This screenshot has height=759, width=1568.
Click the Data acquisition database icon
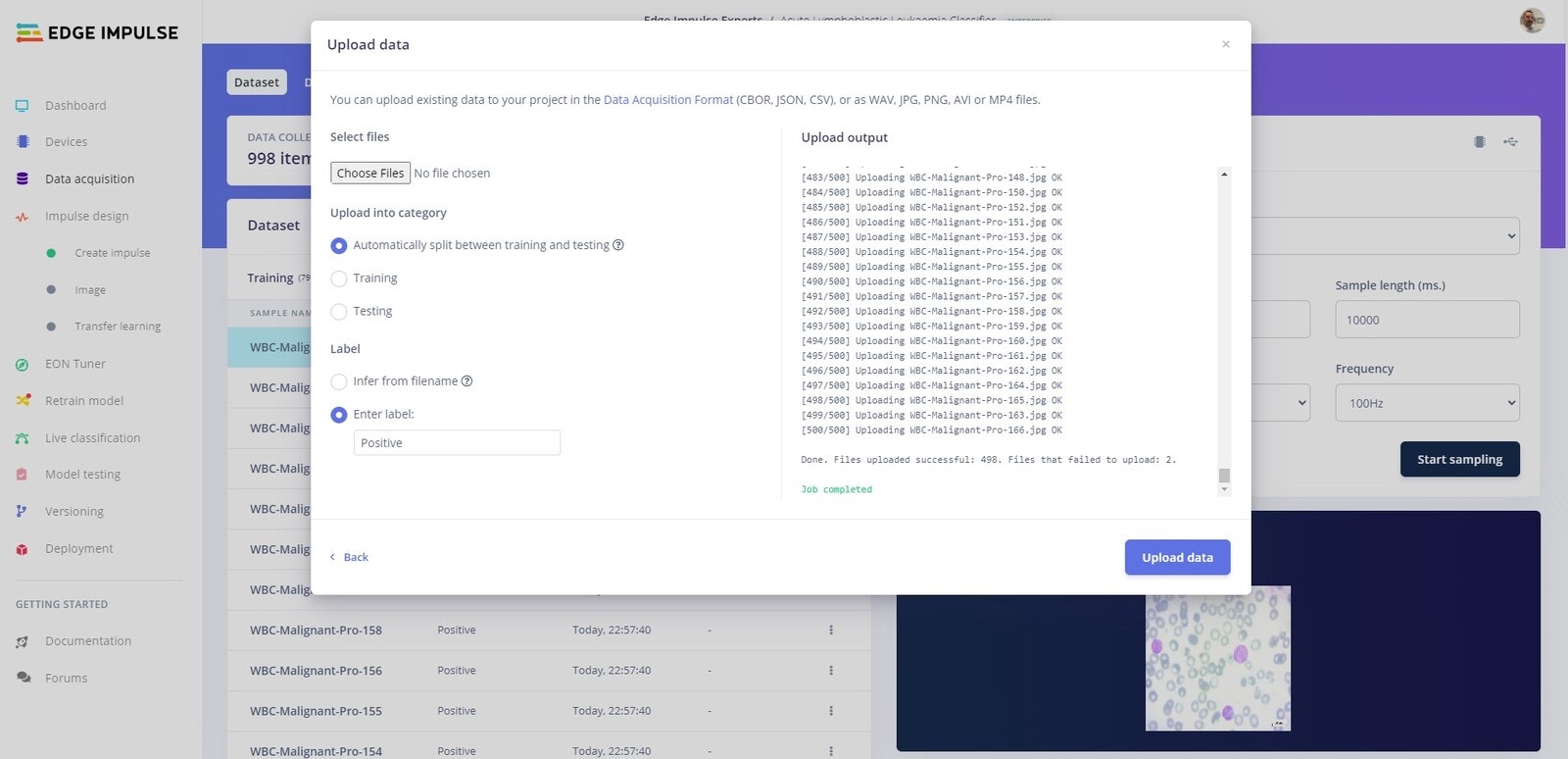23,178
